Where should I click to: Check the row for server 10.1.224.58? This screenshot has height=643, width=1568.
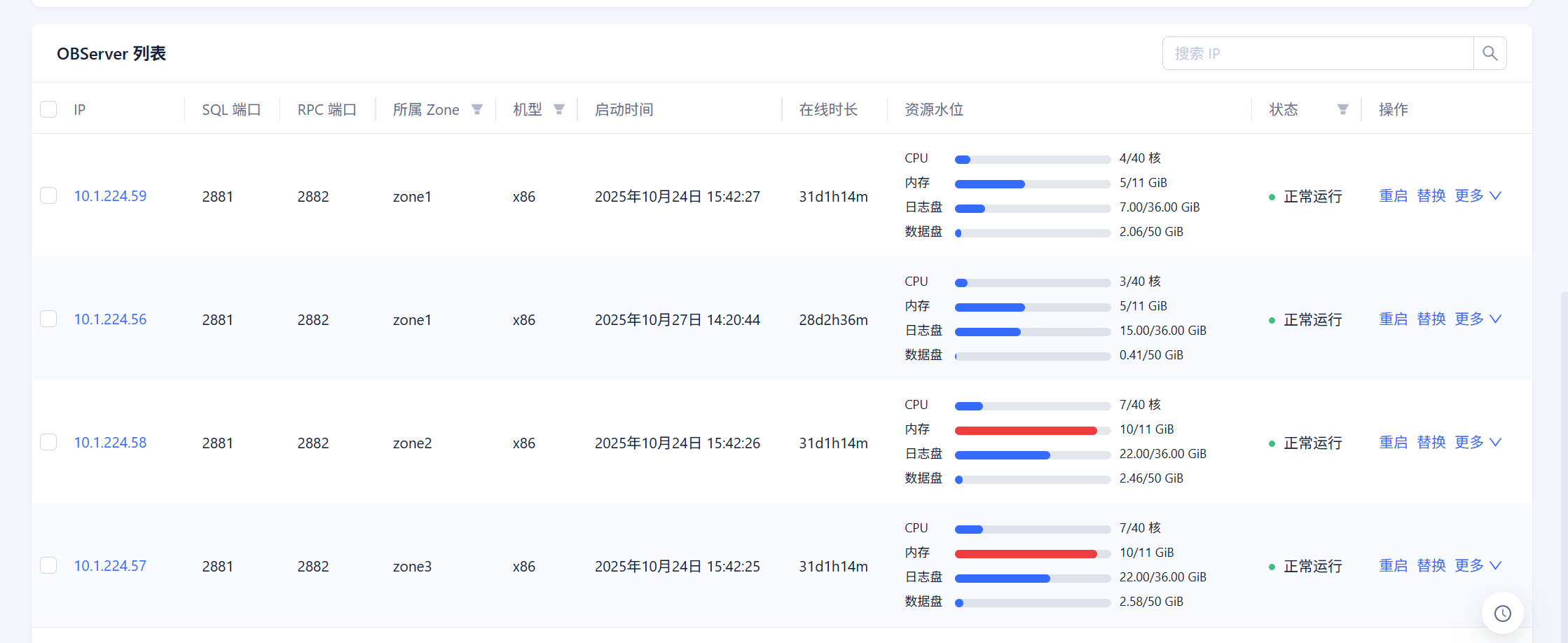(x=48, y=442)
